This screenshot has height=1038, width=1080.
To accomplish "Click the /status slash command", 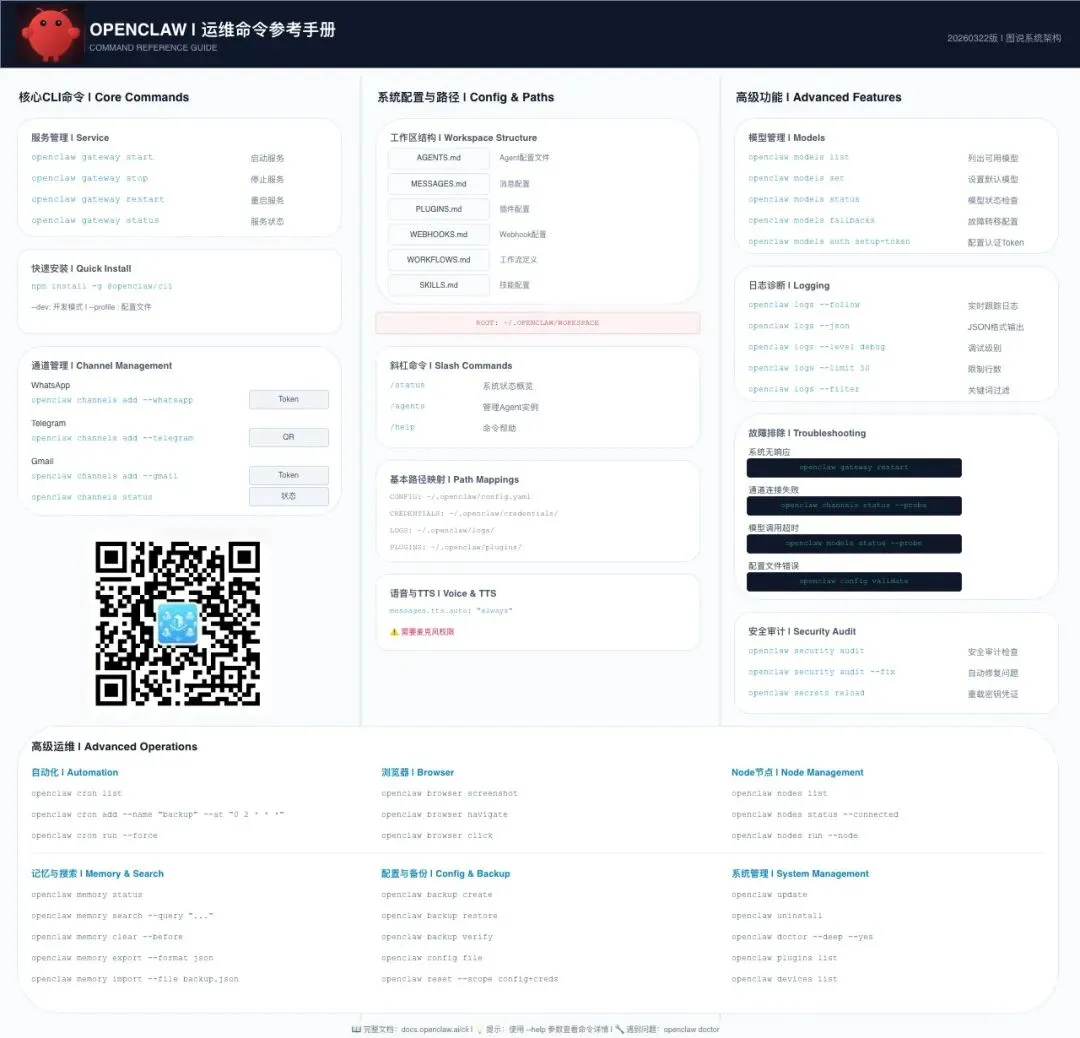I will point(408,386).
